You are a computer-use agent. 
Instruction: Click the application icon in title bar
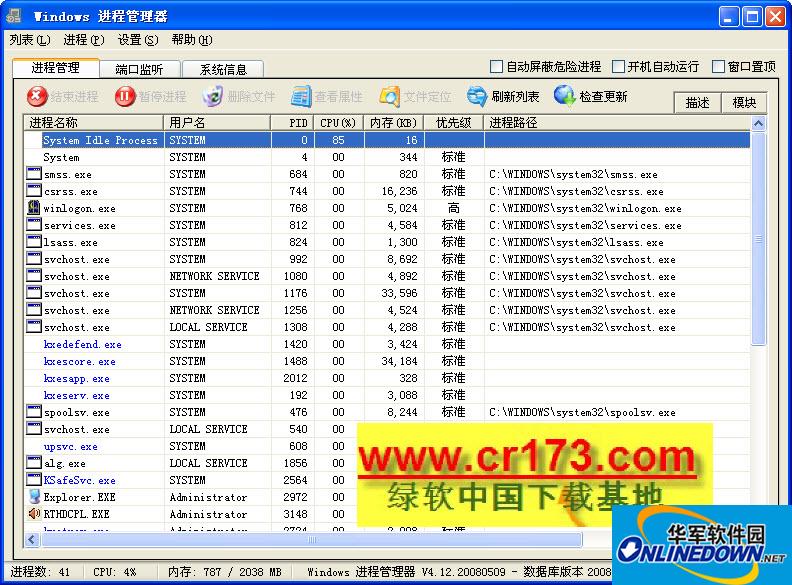[x=14, y=16]
